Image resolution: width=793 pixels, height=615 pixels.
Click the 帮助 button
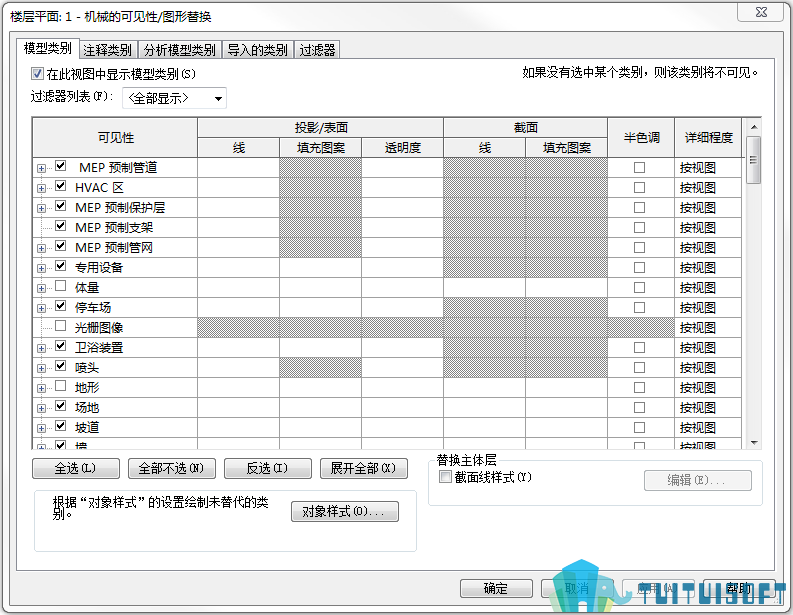[x=739, y=589]
